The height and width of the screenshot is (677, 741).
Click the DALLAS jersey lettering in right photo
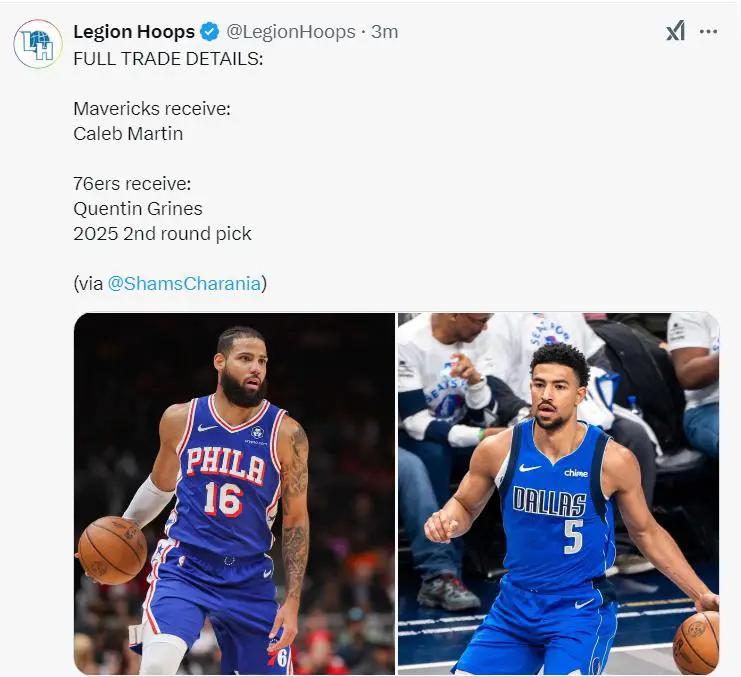[x=549, y=500]
